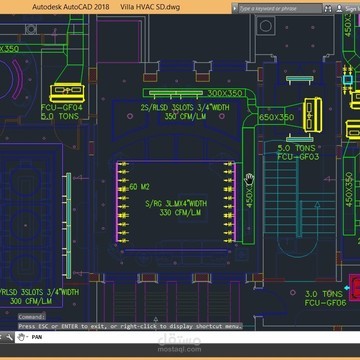This screenshot has width=360, height=360.
Task: Click the 'Villa HVAC SD.dwg' title text
Action: coord(150,7)
